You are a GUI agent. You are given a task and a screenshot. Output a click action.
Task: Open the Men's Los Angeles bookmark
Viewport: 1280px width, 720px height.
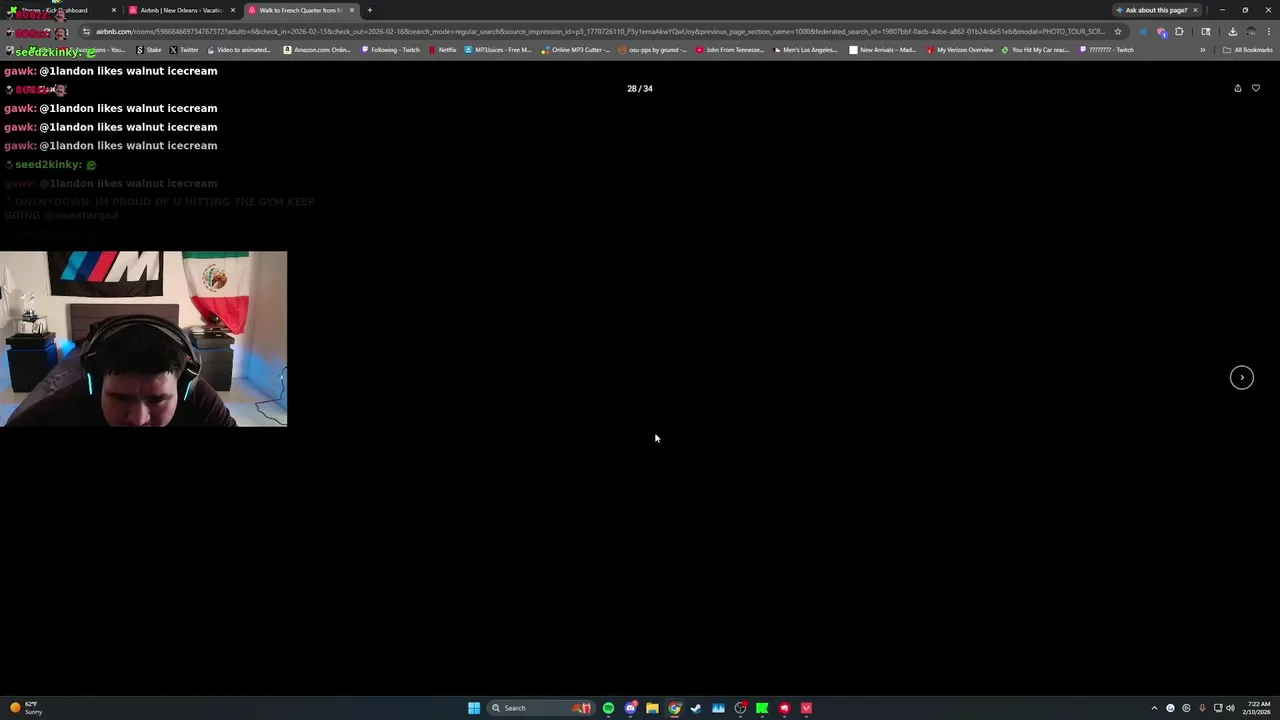tap(805, 50)
